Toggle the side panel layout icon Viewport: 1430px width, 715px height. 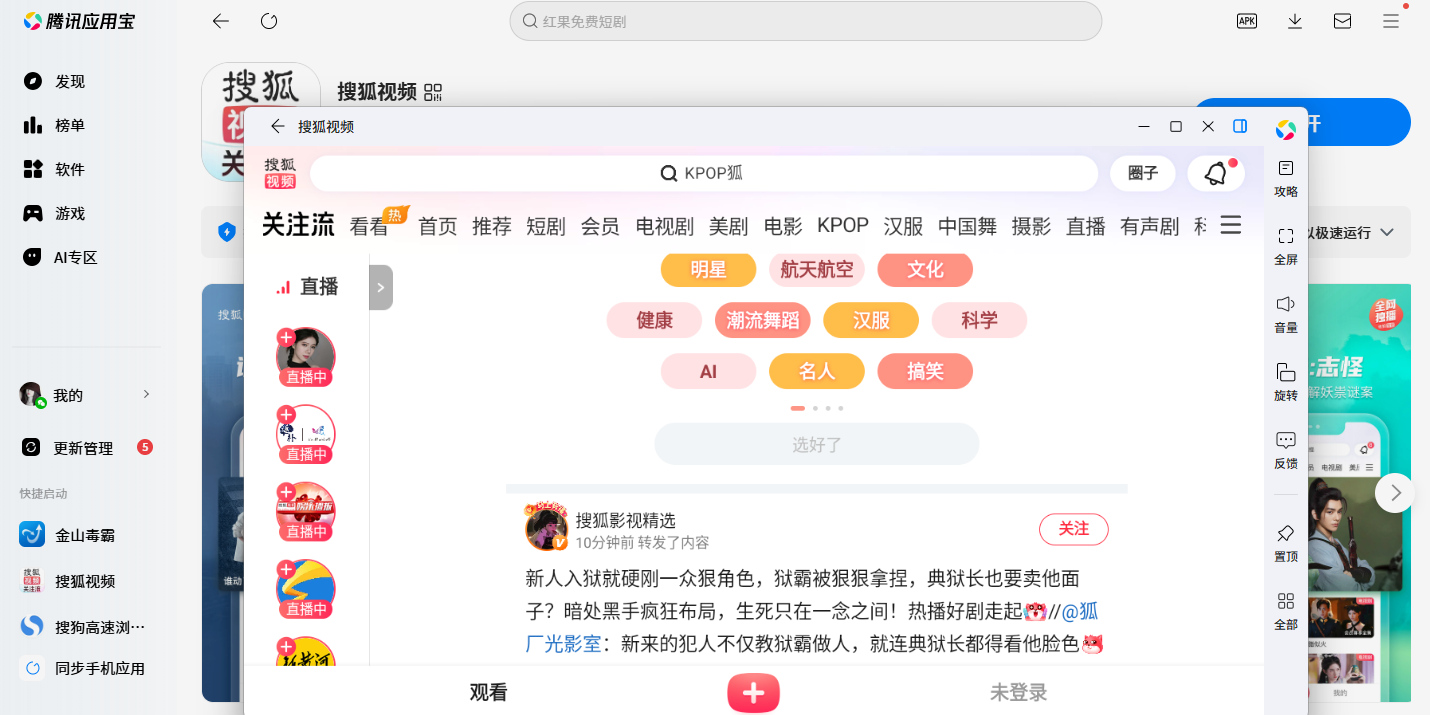pyautogui.click(x=1240, y=126)
